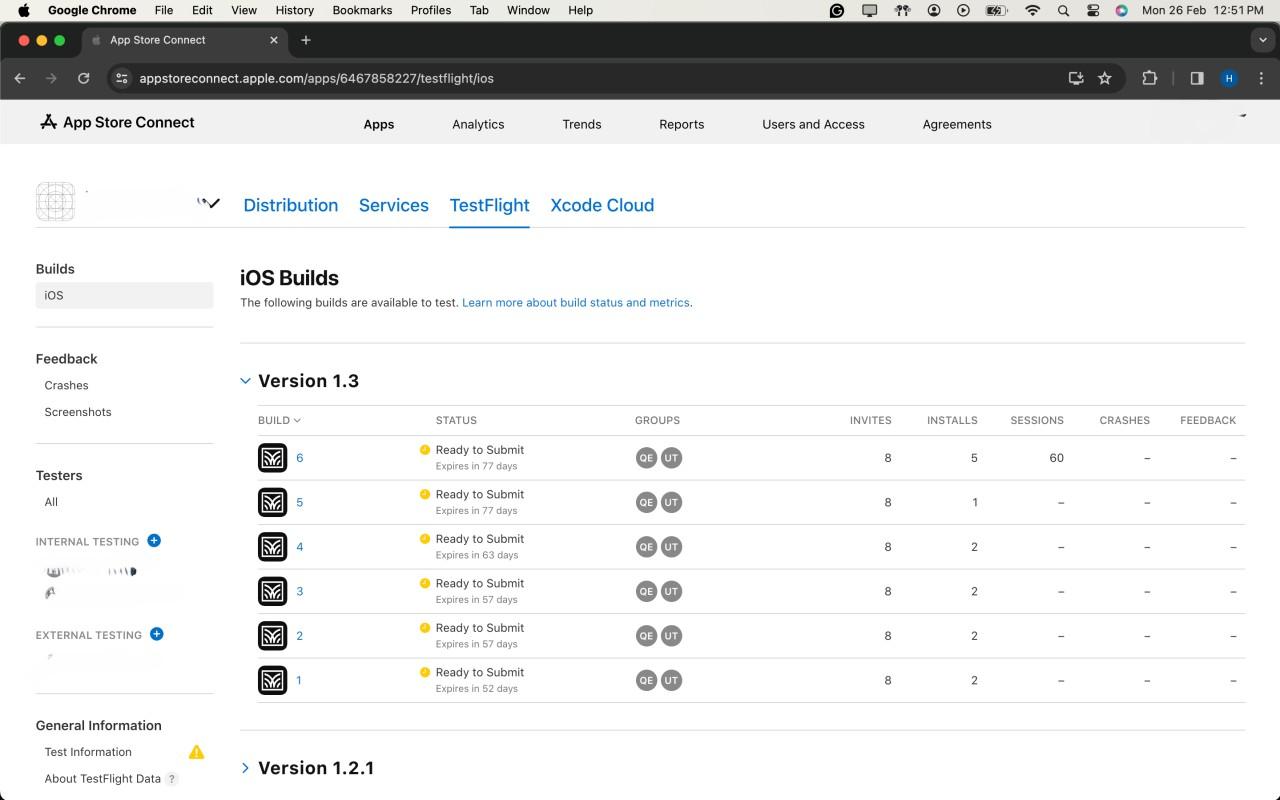Collapse the Version 1.3 section

pos(246,381)
